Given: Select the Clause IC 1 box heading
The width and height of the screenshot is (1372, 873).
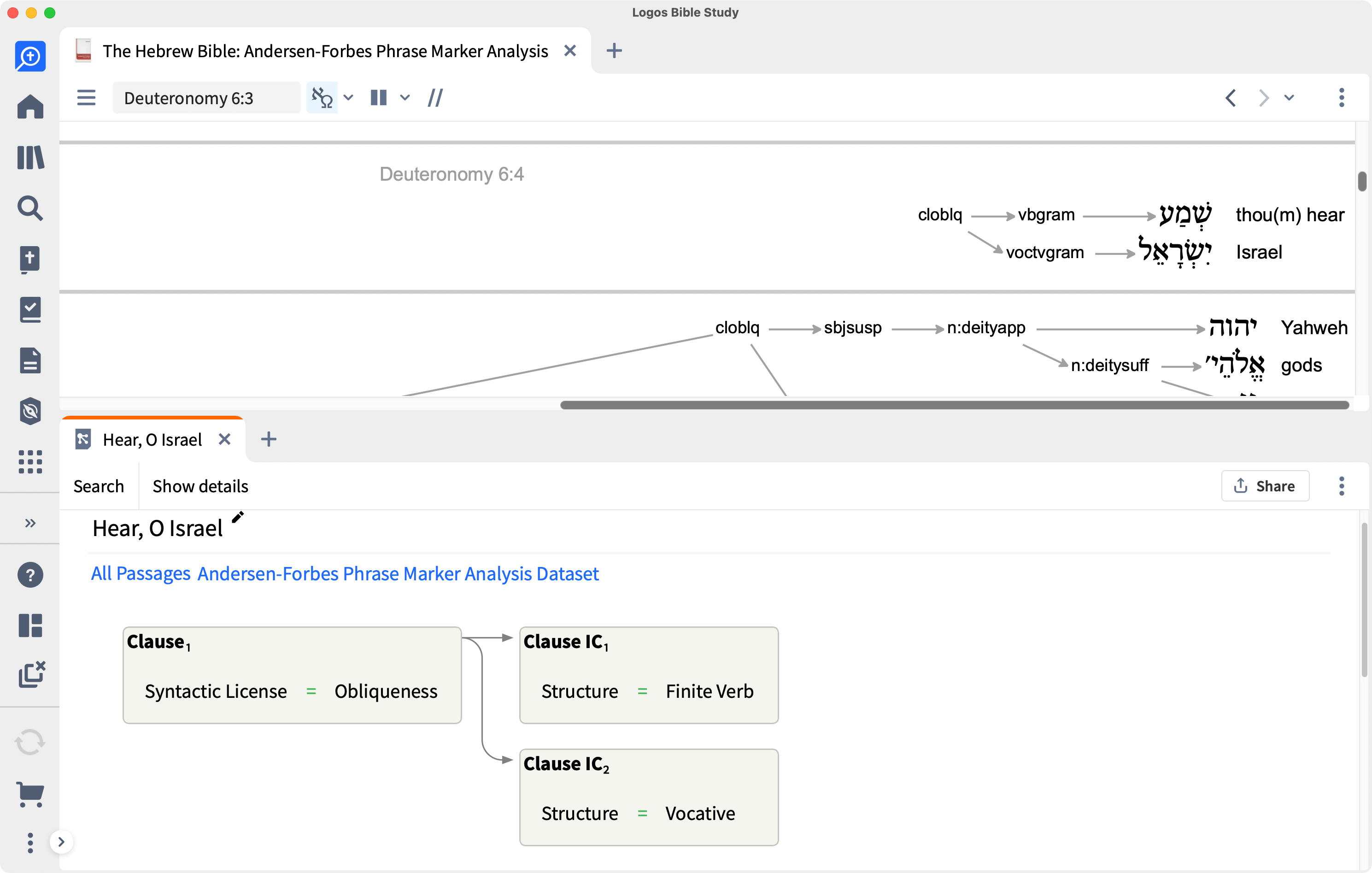Looking at the screenshot, I should [566, 643].
